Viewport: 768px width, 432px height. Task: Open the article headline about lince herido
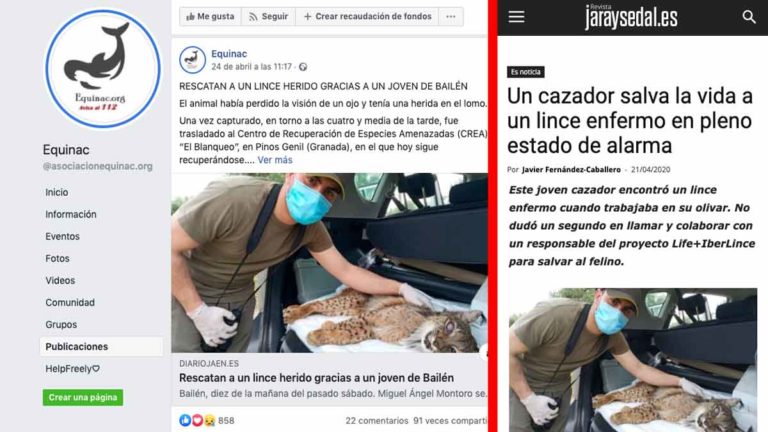(x=316, y=378)
